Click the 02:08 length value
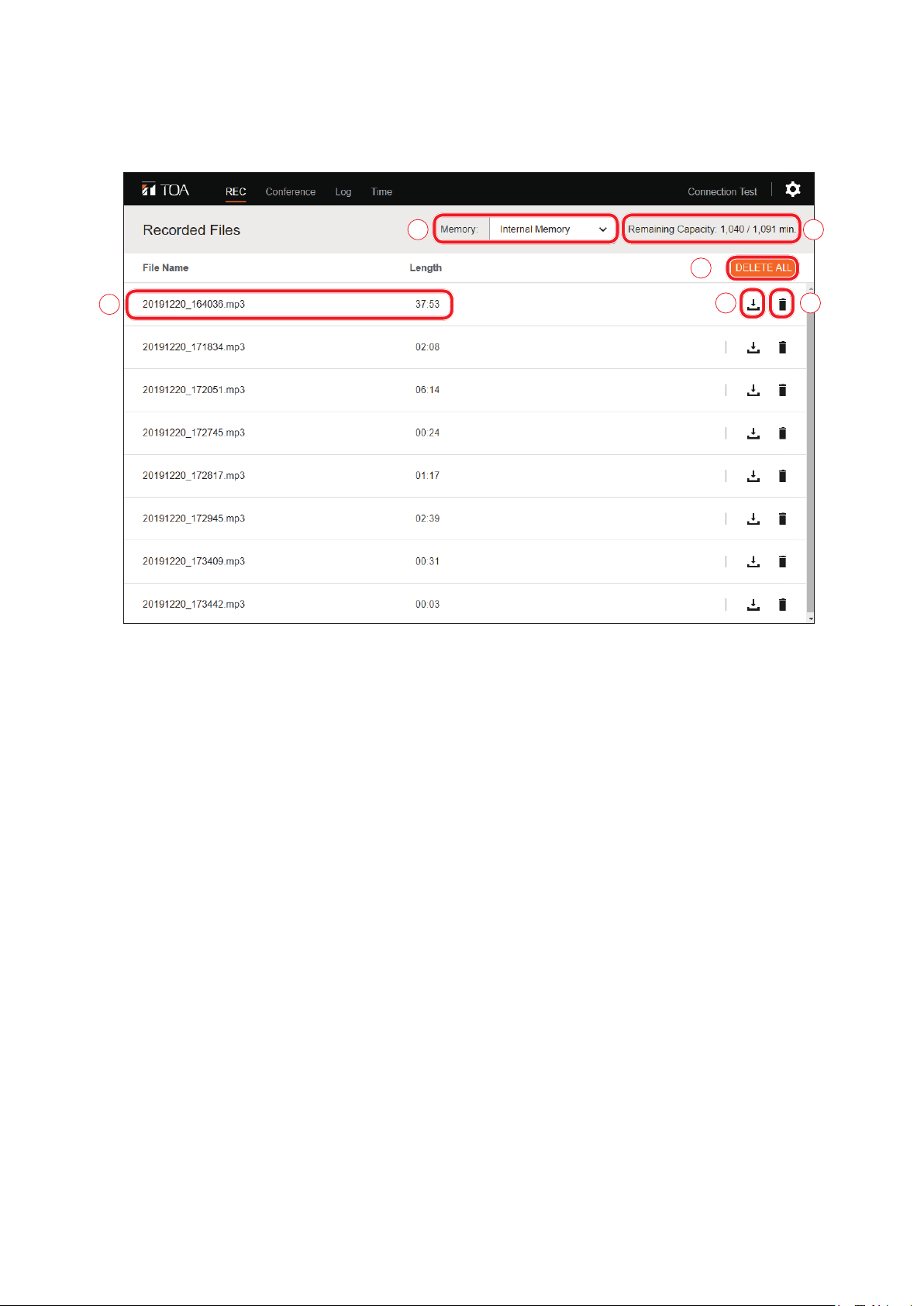Image resolution: width=924 pixels, height=1306 pixels. pyautogui.click(x=427, y=347)
